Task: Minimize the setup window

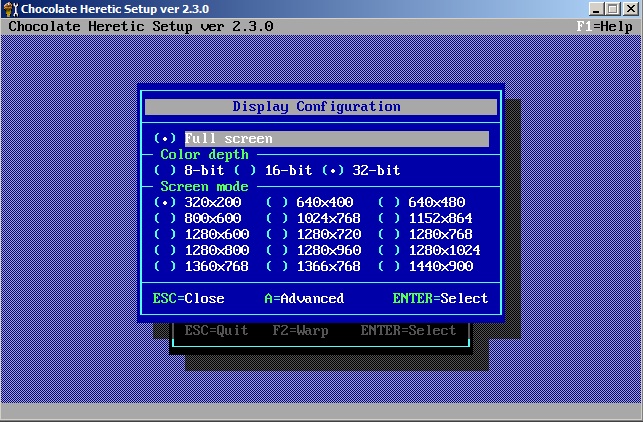Action: (596, 9)
